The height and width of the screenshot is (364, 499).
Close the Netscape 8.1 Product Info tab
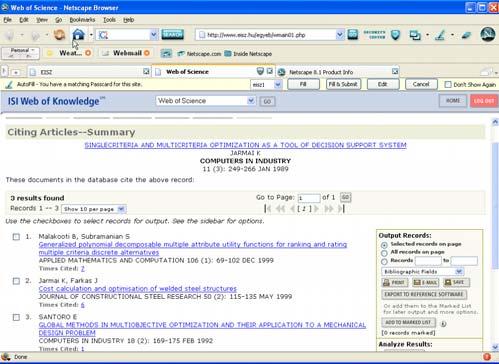click(395, 71)
